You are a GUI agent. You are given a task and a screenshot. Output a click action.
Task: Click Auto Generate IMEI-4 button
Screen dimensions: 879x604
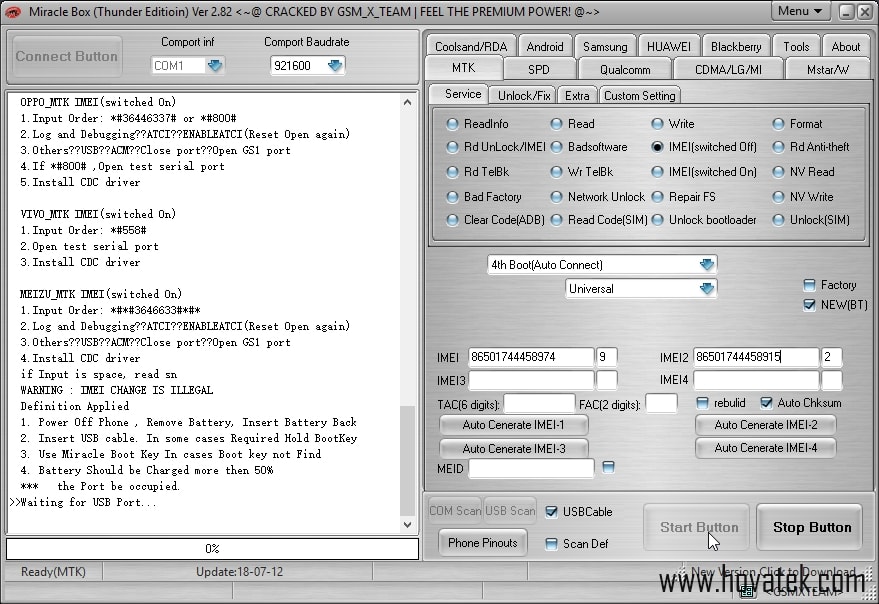click(765, 448)
